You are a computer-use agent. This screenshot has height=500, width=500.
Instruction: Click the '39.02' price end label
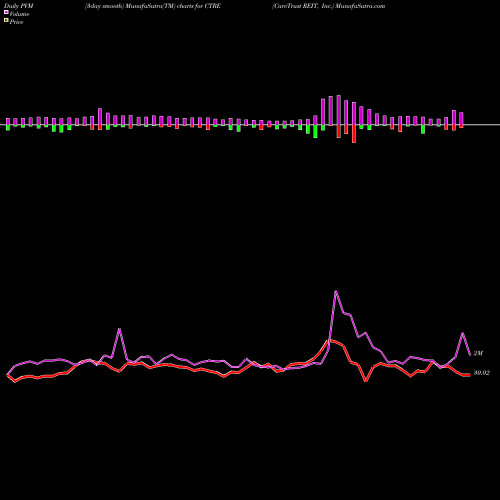[482, 373]
